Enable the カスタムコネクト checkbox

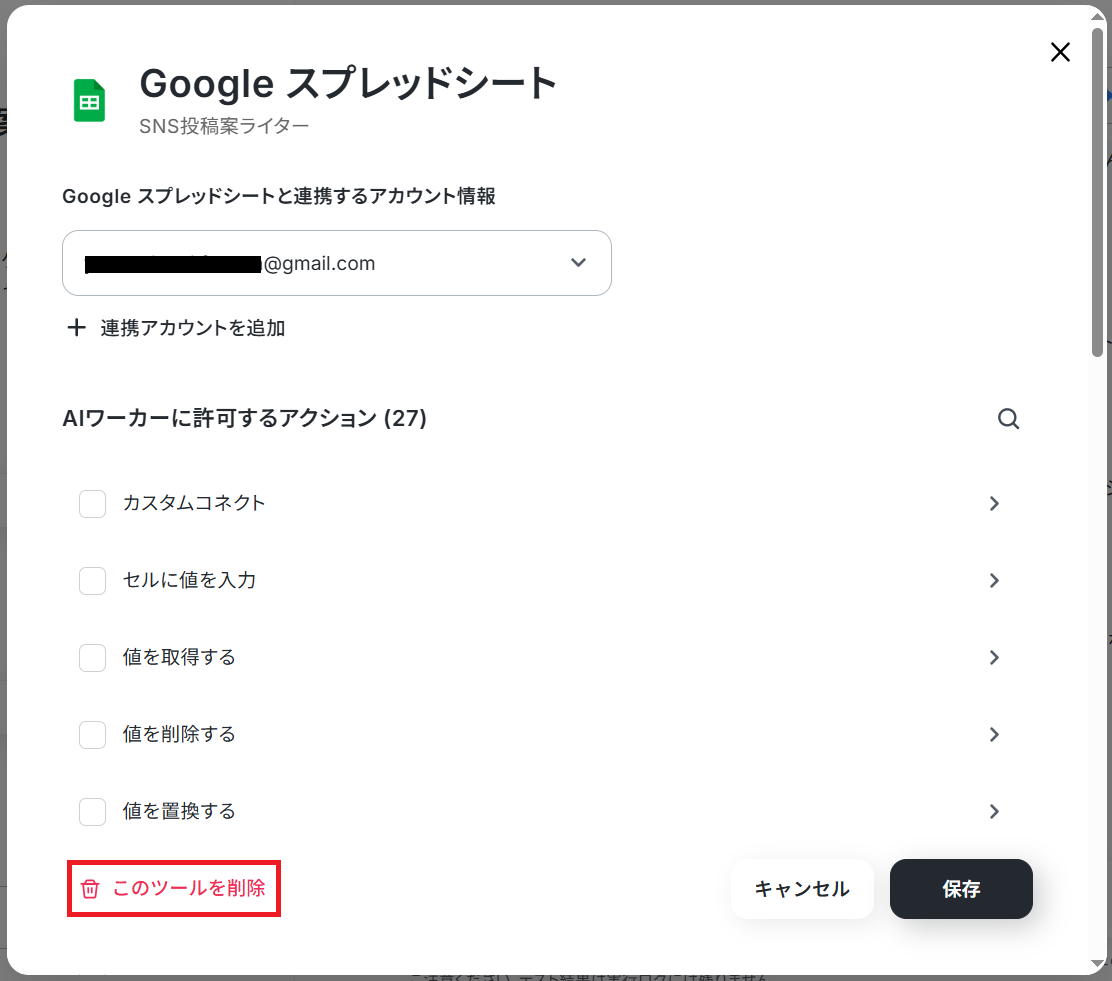pyautogui.click(x=92, y=504)
